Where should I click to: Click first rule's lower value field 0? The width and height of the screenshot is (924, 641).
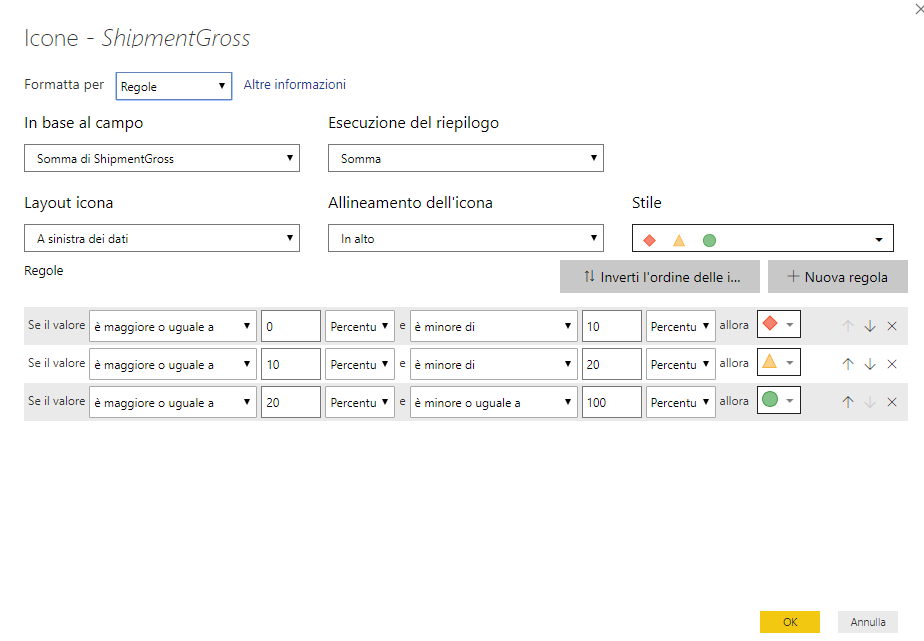[291, 326]
